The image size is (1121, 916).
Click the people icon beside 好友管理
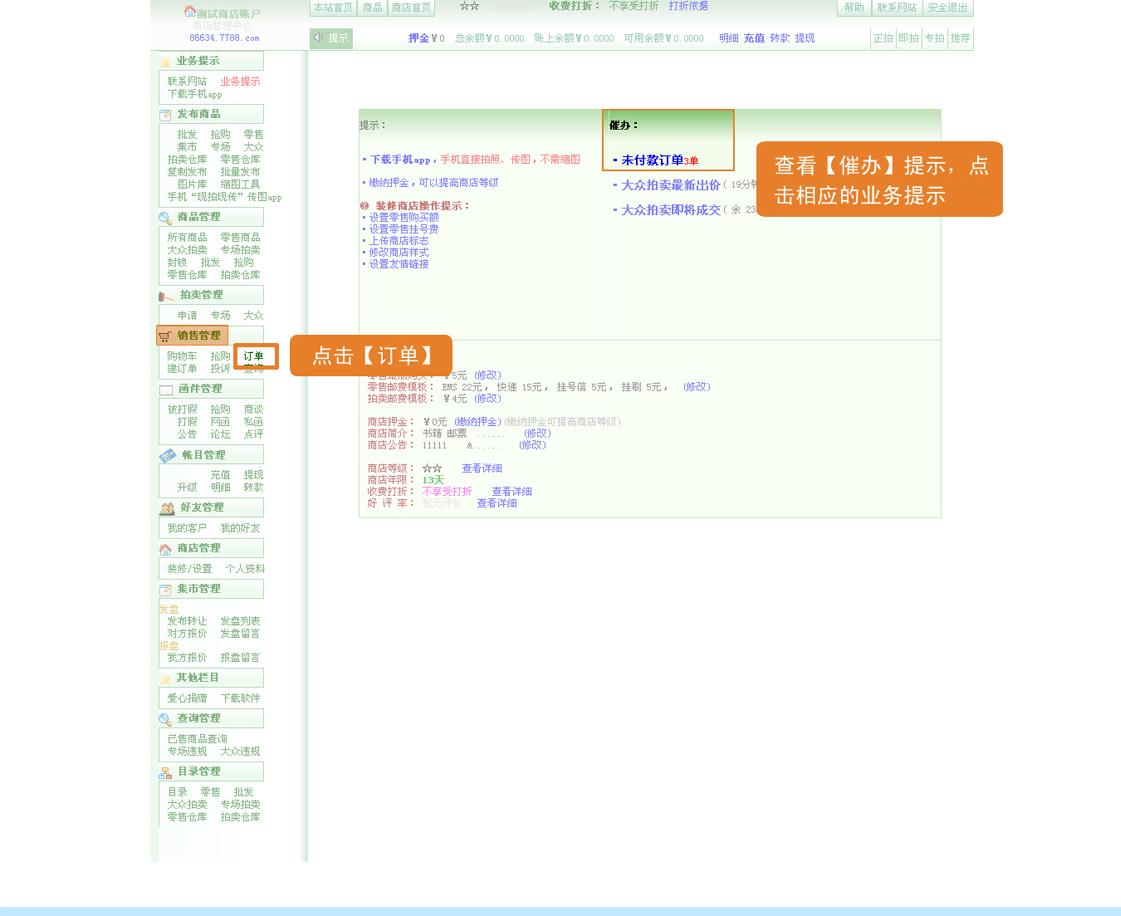coord(167,508)
